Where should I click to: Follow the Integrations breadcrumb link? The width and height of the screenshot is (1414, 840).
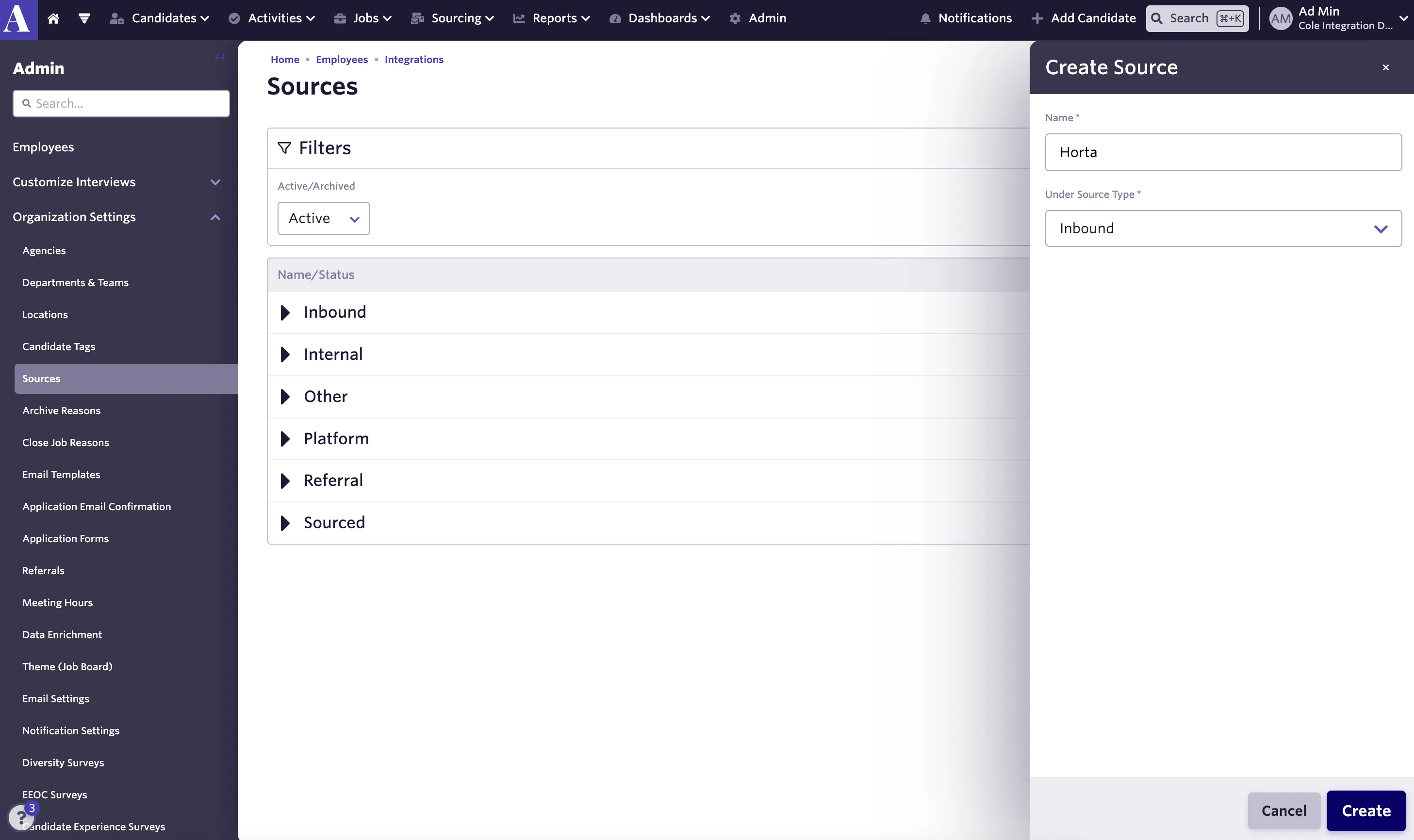pyautogui.click(x=414, y=60)
